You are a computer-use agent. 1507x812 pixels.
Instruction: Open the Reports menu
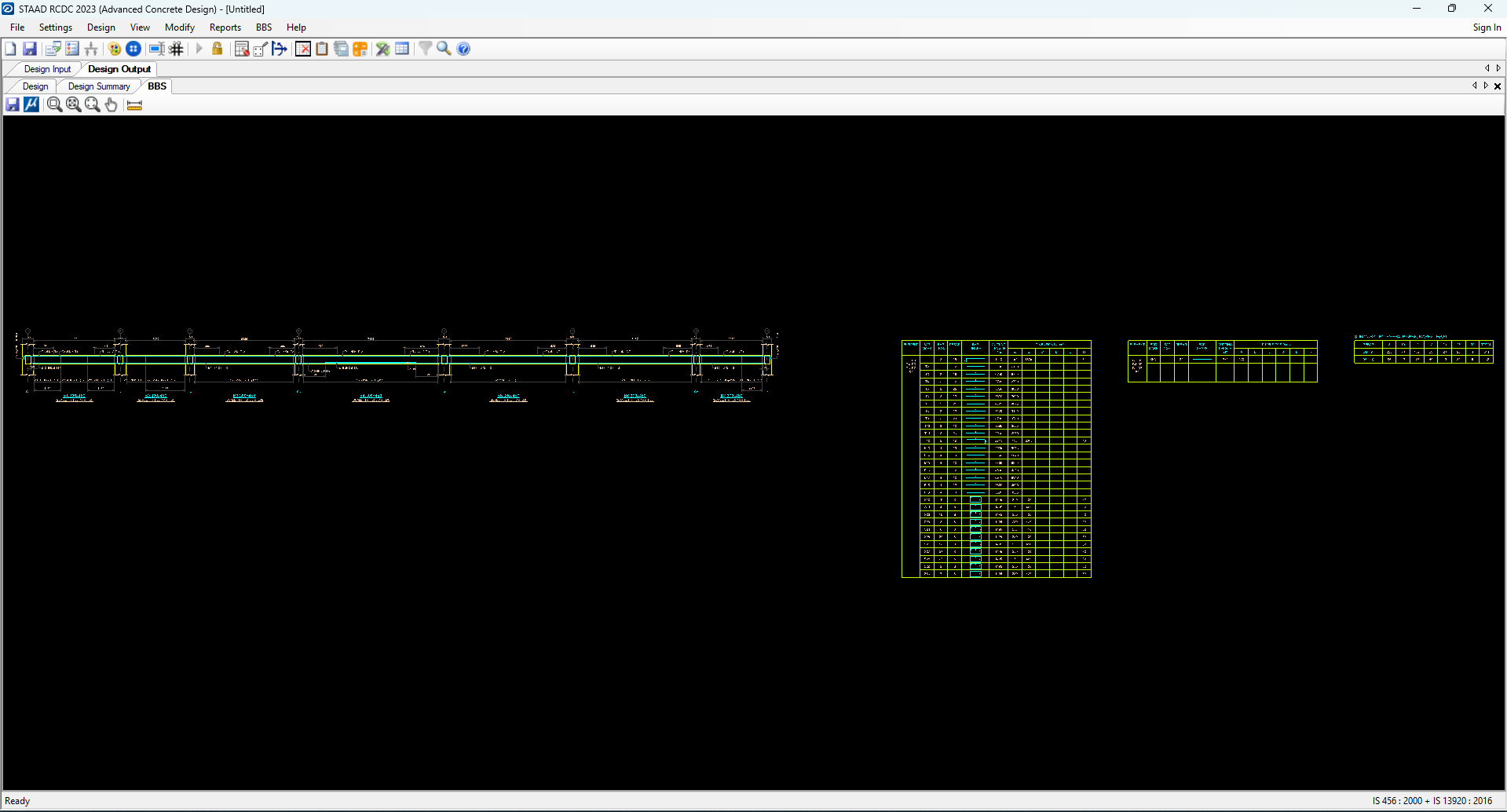point(225,27)
